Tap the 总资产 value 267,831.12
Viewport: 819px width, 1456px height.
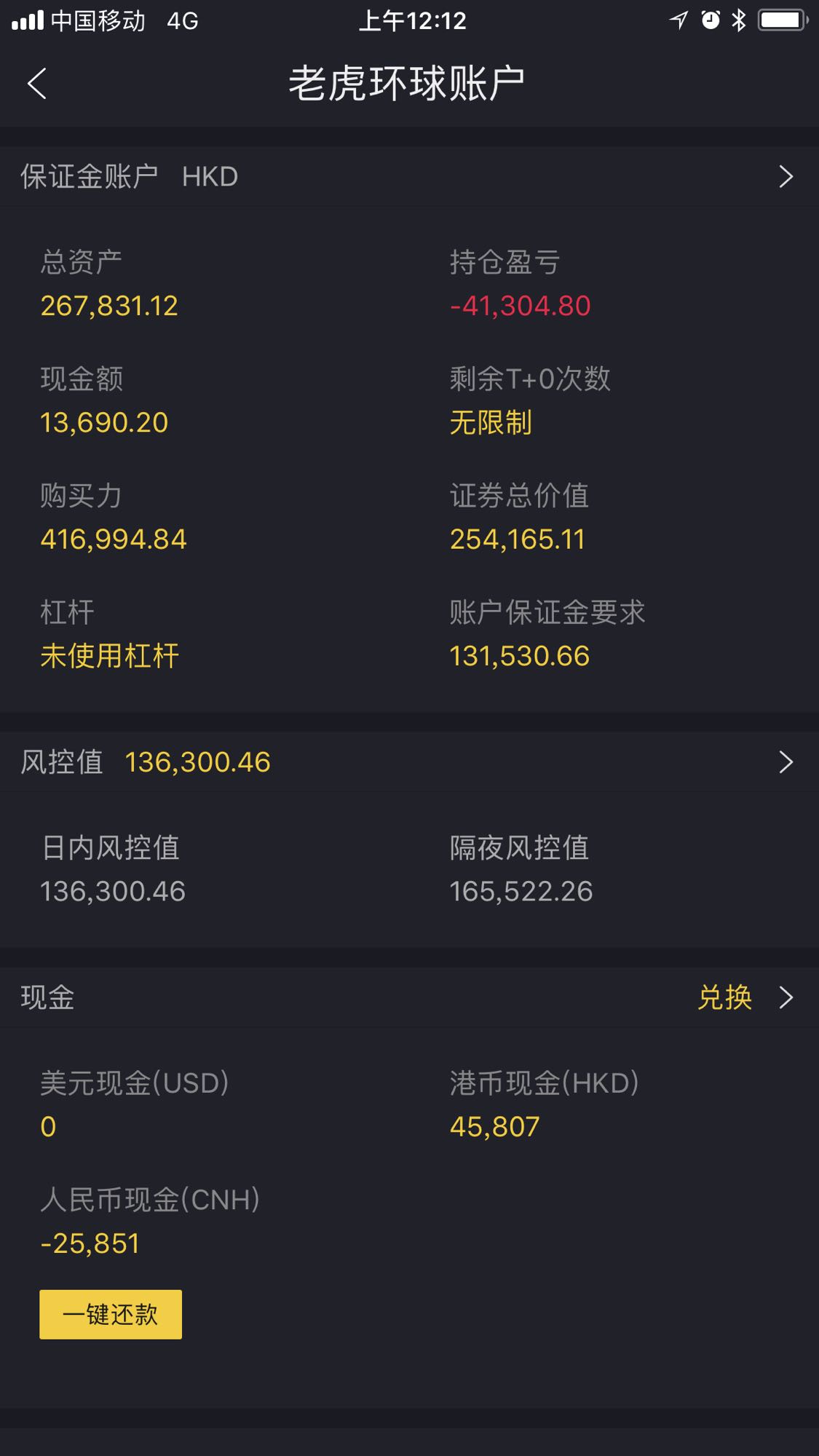(x=109, y=306)
